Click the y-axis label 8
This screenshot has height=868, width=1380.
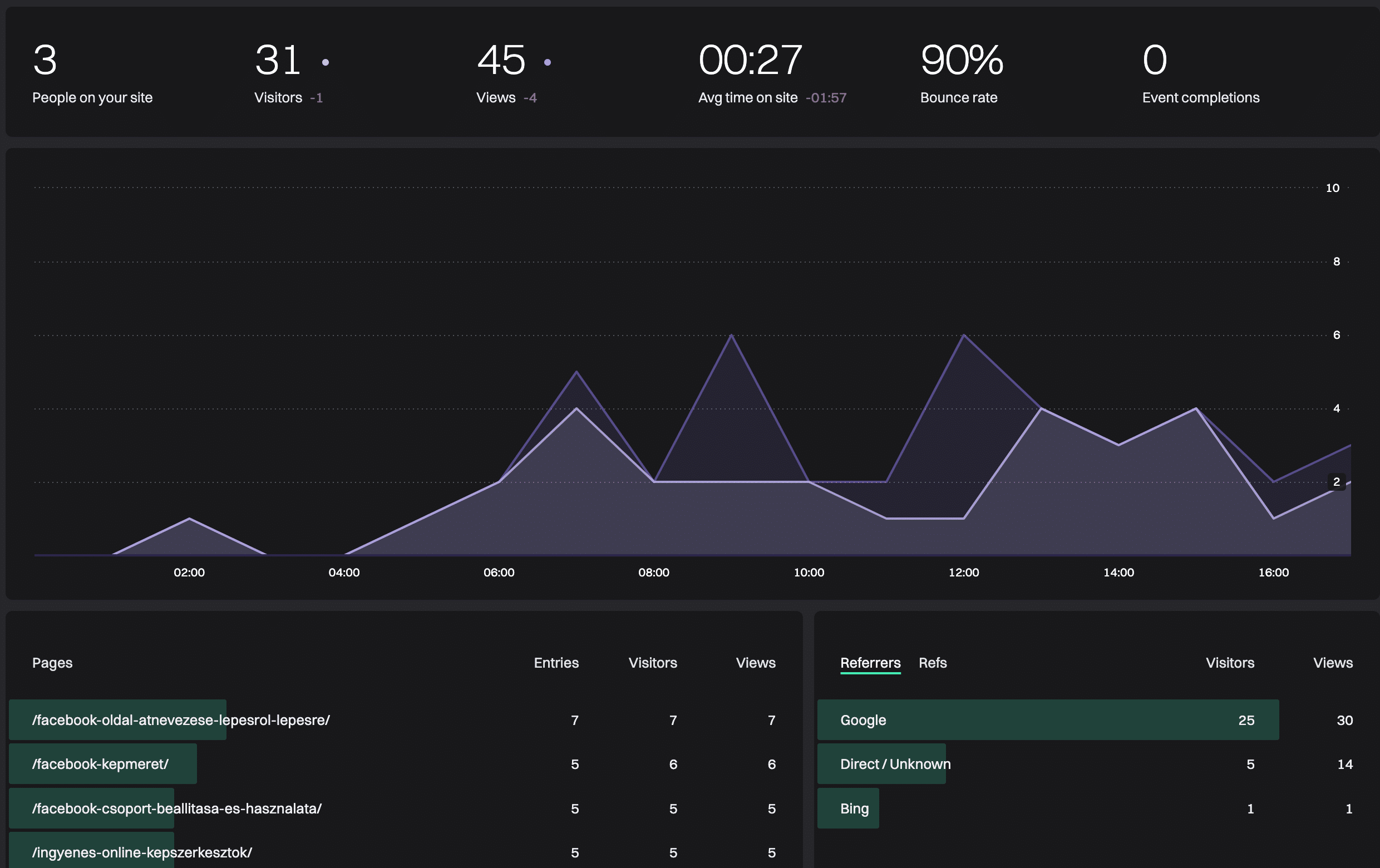(x=1337, y=262)
